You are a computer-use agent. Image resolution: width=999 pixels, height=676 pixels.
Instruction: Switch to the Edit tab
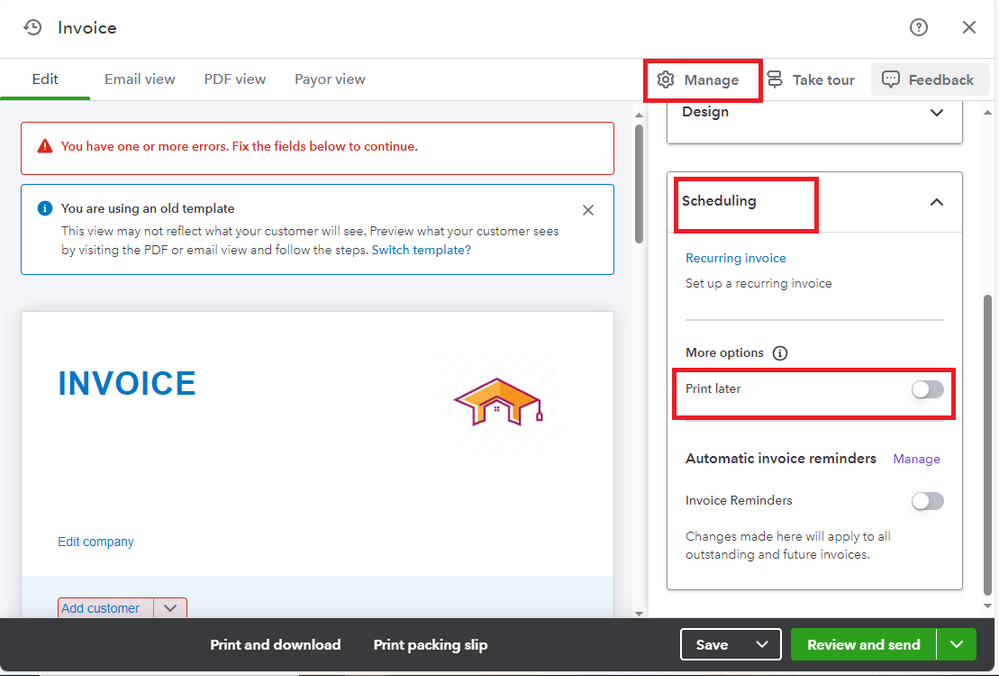pos(45,80)
